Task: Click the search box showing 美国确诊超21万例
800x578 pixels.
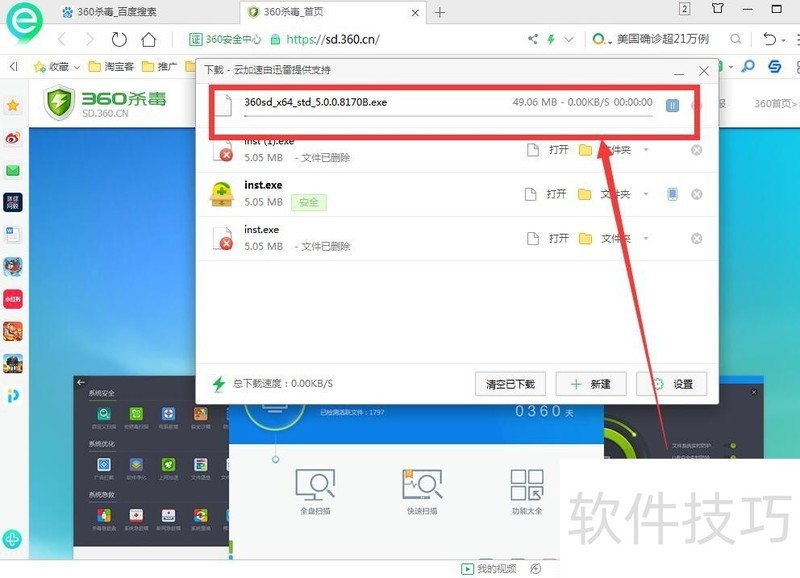Action: coord(663,39)
